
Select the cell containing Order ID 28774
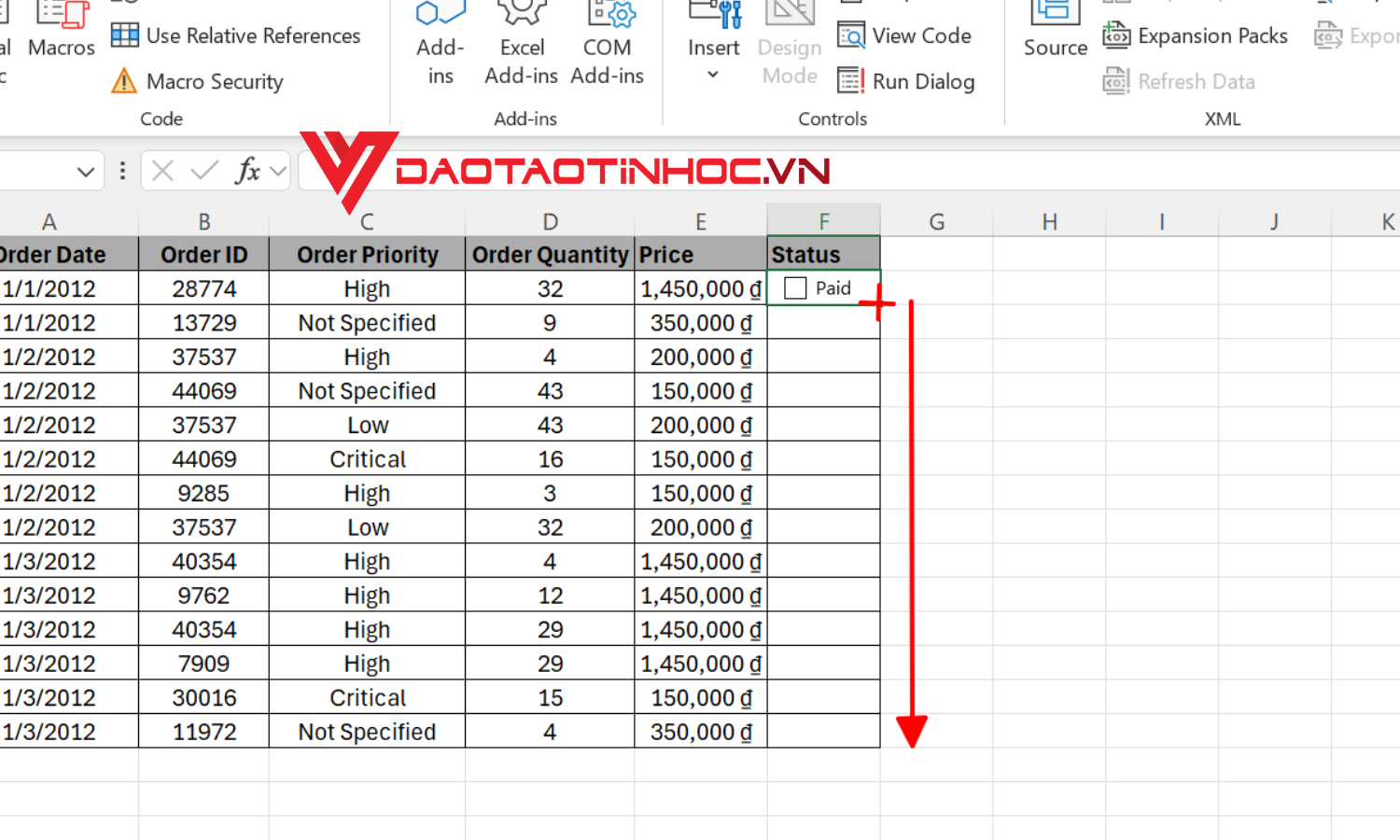[x=203, y=287]
